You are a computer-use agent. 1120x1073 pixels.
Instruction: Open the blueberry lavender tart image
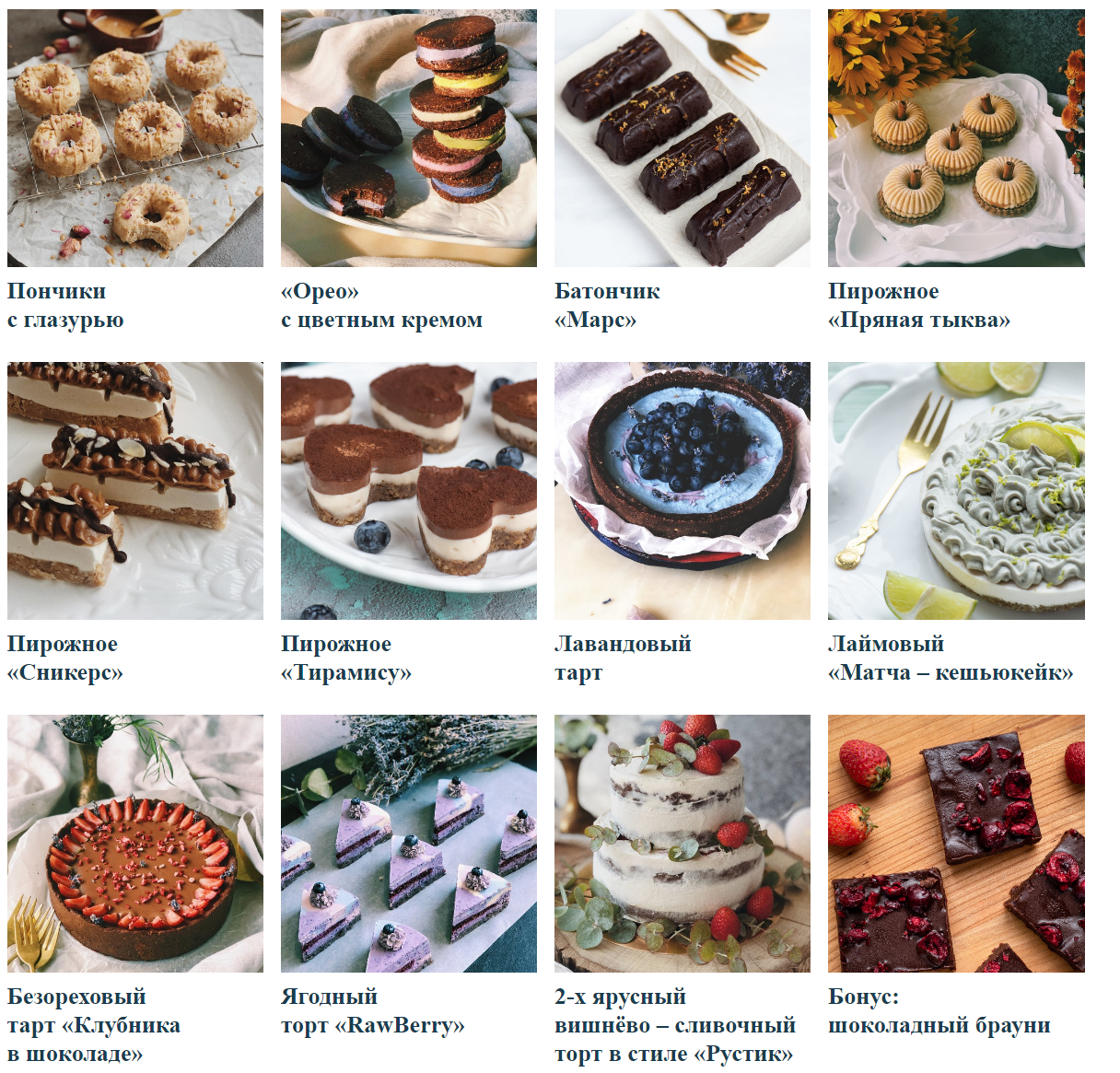682,491
